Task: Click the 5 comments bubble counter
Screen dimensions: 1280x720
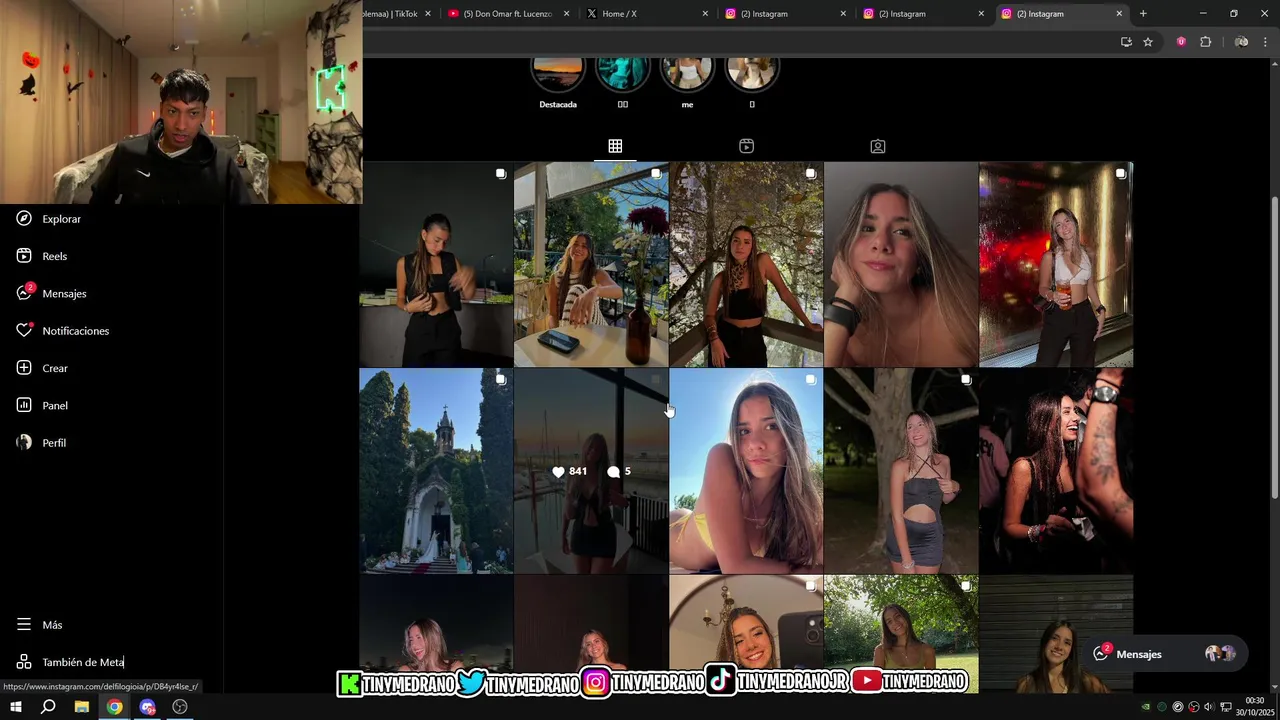Action: [x=619, y=471]
